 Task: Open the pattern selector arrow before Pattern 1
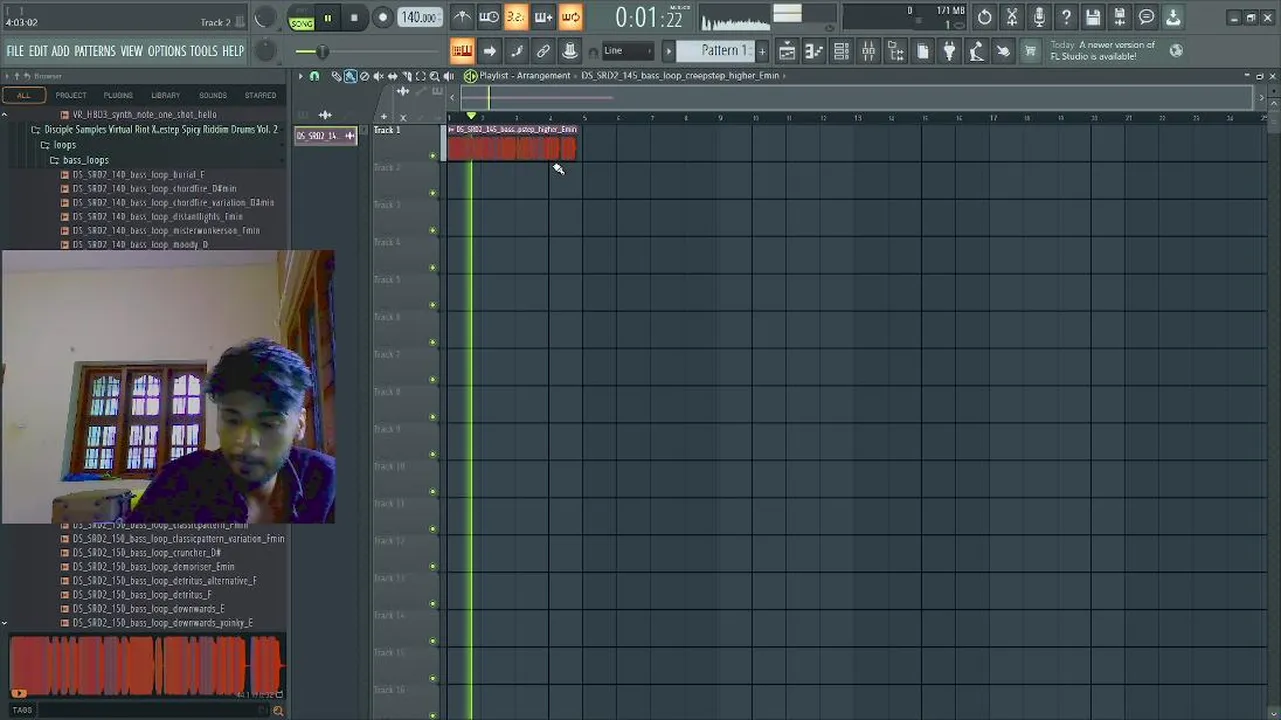click(669, 51)
